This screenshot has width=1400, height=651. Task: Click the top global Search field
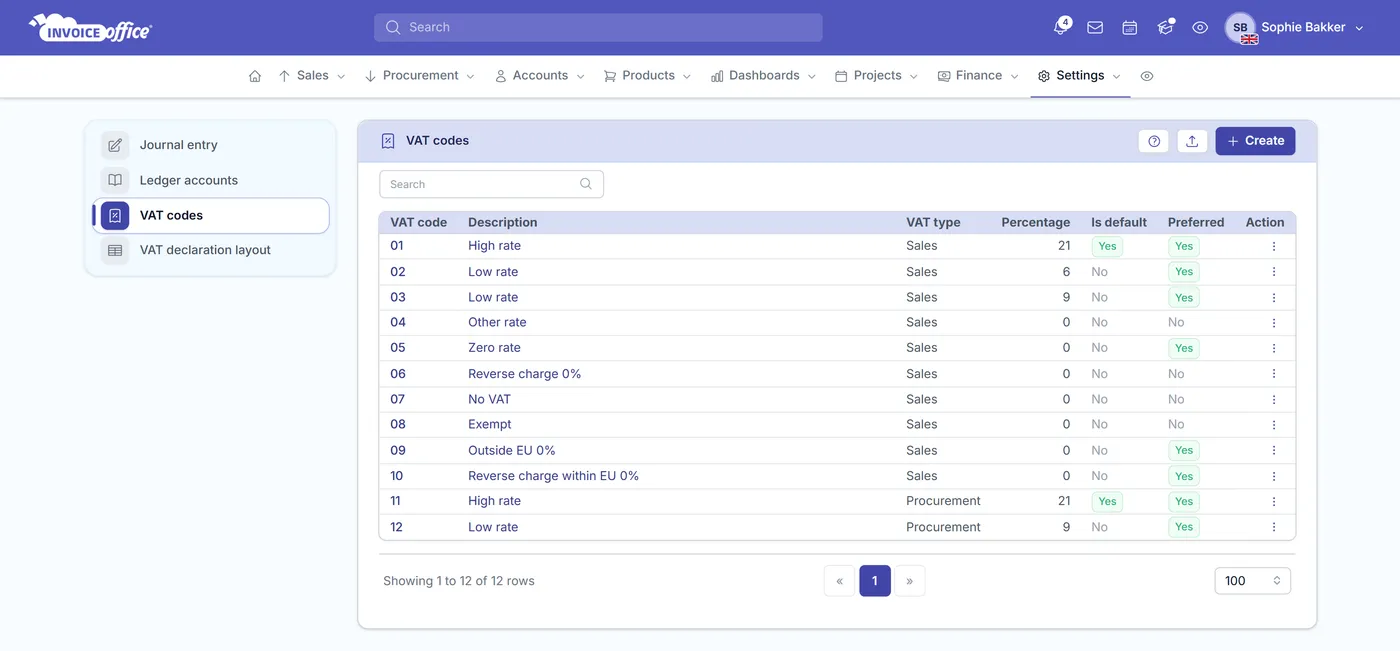point(598,28)
